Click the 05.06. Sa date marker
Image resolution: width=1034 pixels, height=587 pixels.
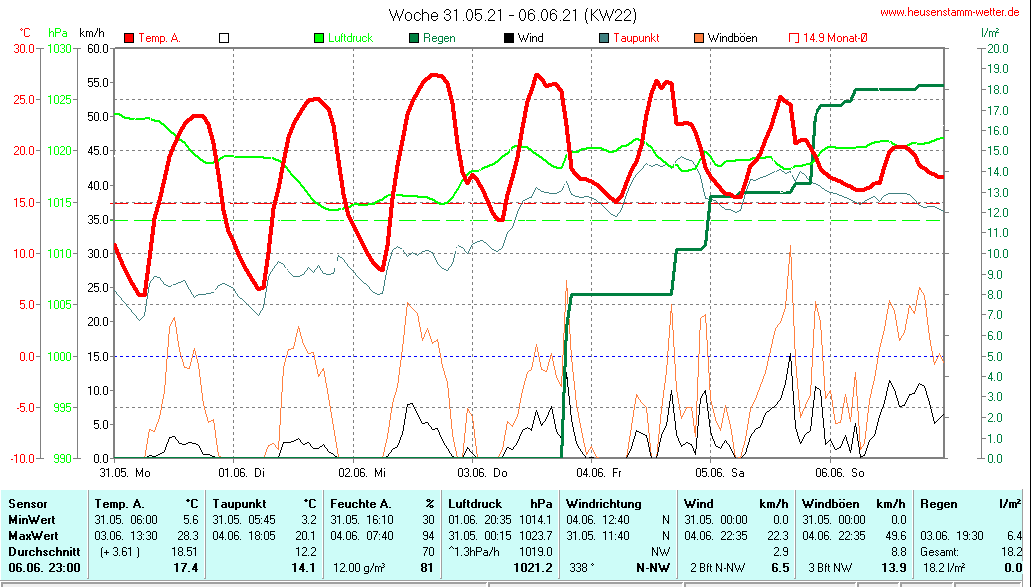click(720, 472)
